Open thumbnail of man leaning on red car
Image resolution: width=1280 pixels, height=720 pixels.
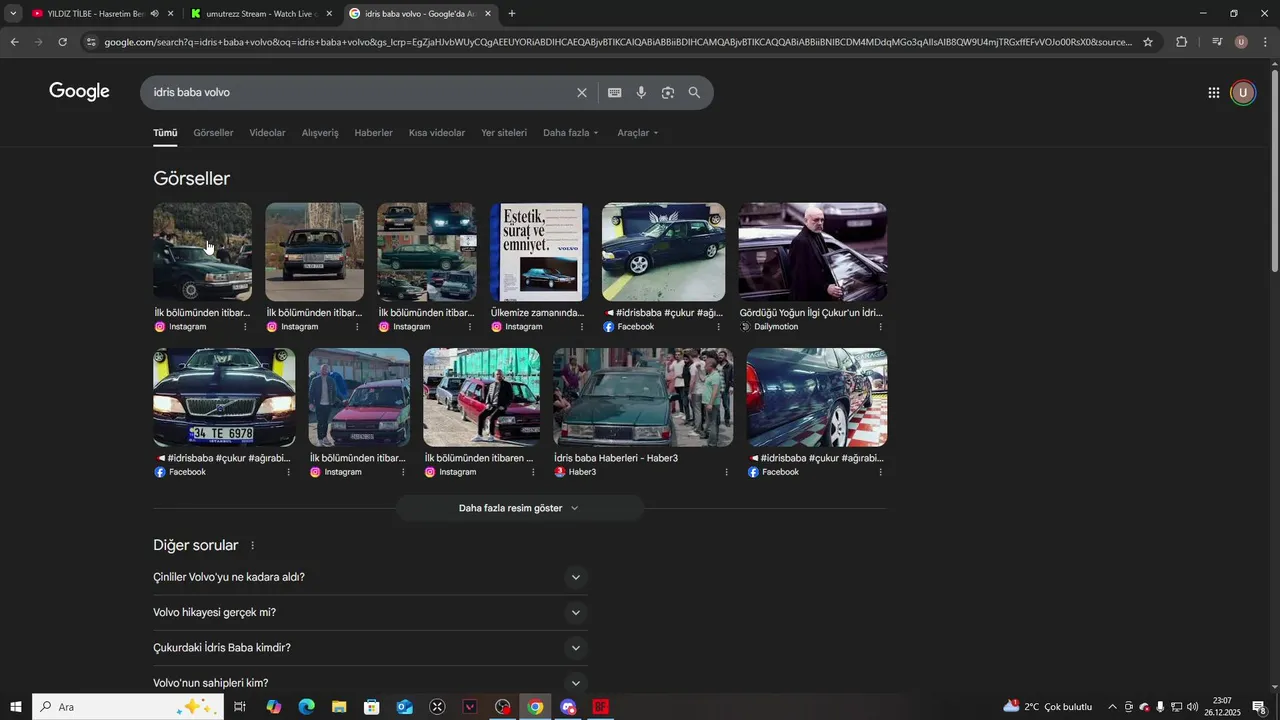482,397
